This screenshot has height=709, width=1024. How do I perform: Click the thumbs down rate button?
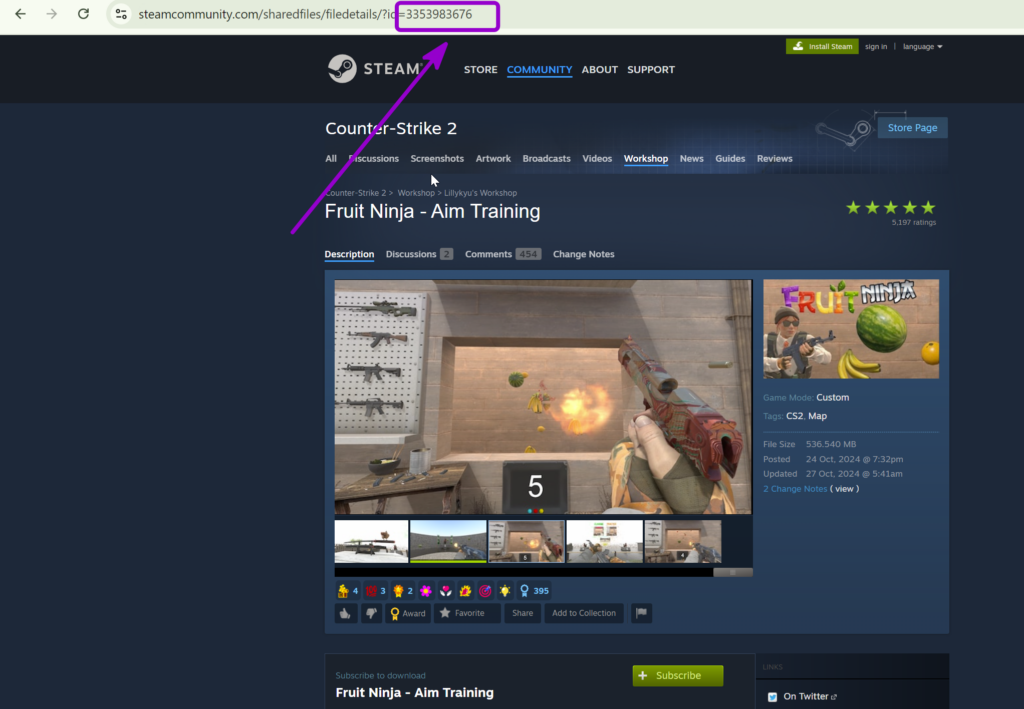(x=372, y=613)
